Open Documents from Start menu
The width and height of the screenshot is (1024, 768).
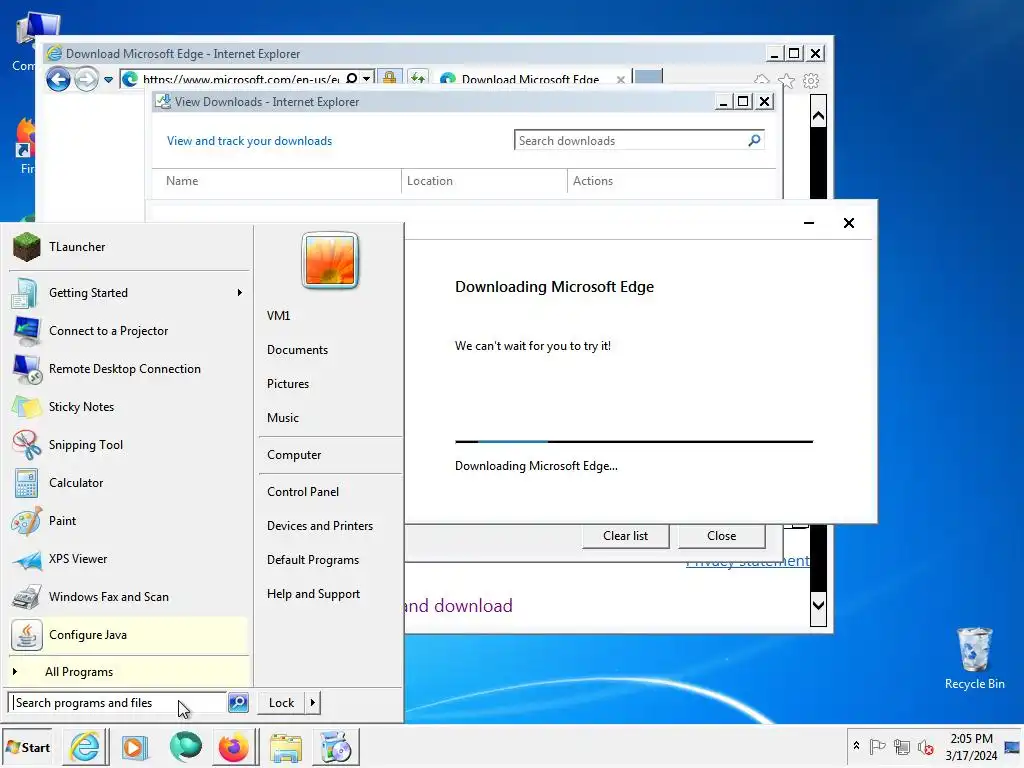click(297, 350)
